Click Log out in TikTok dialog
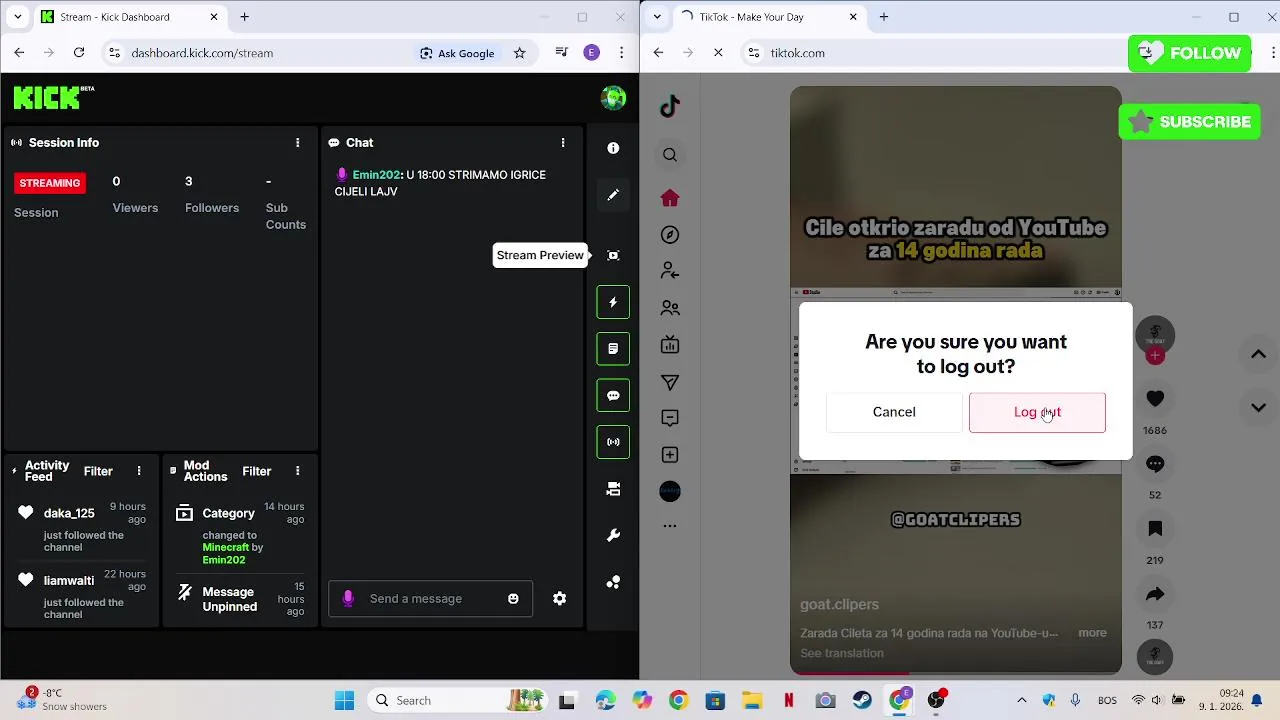This screenshot has width=1280, height=720. (1037, 412)
